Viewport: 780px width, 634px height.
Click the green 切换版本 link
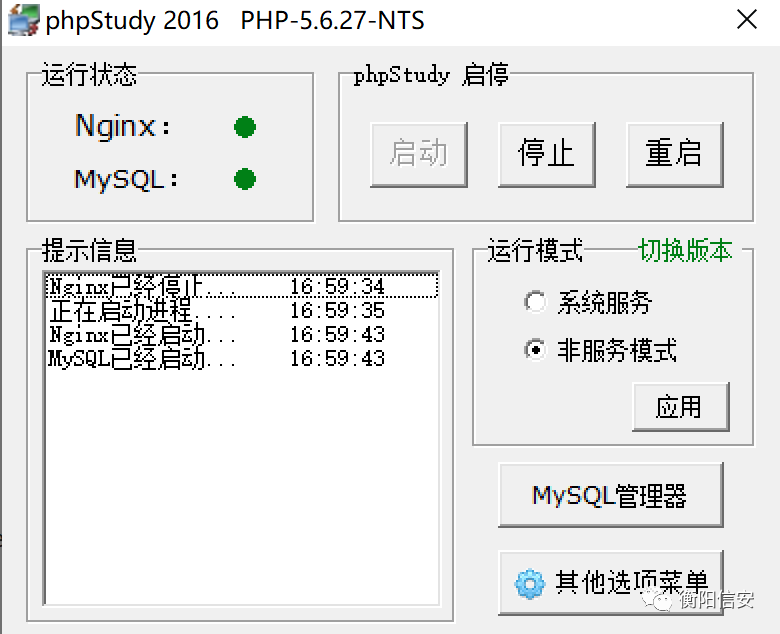[685, 250]
